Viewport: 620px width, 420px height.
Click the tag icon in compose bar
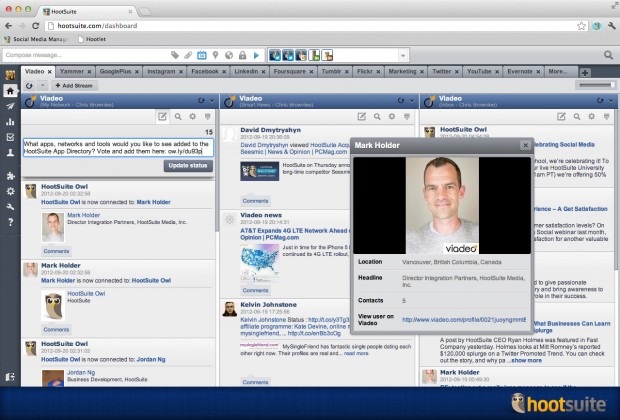(x=175, y=55)
